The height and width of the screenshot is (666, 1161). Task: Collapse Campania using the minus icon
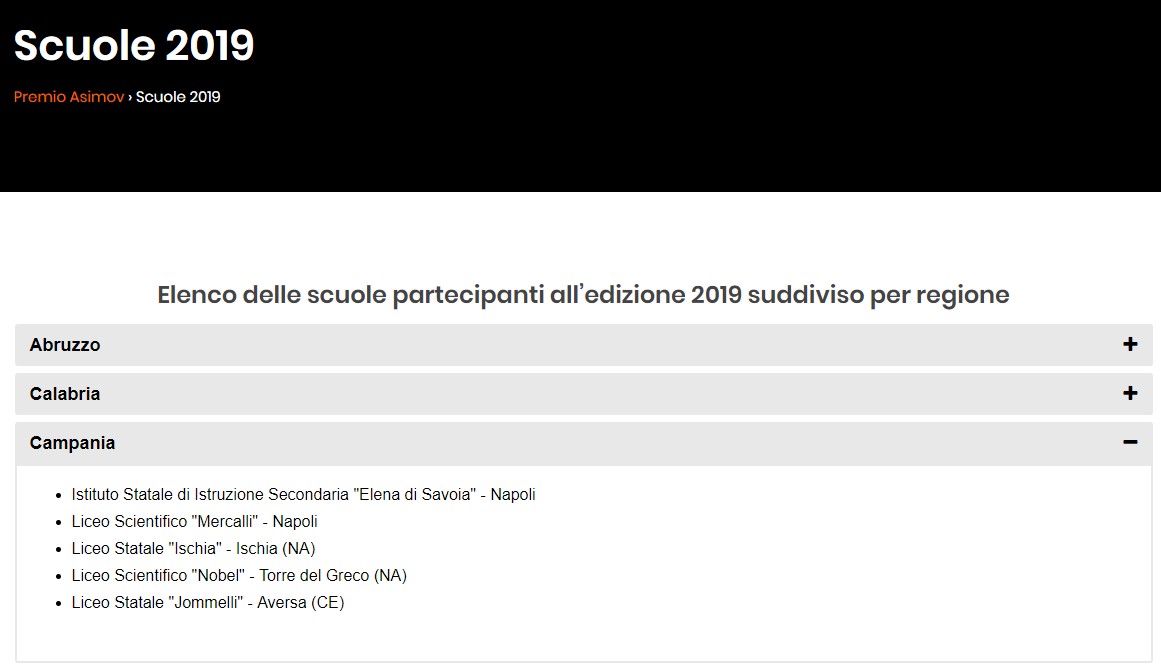click(1130, 443)
